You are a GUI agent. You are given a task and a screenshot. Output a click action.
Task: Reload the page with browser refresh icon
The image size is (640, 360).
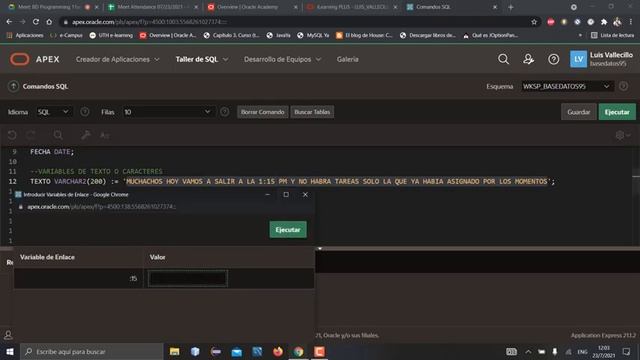pyautogui.click(x=36, y=22)
